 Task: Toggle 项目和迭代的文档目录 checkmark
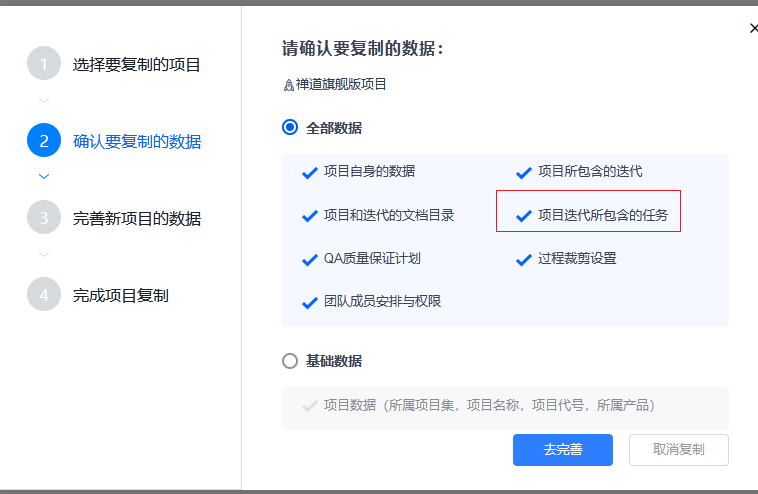coord(310,215)
